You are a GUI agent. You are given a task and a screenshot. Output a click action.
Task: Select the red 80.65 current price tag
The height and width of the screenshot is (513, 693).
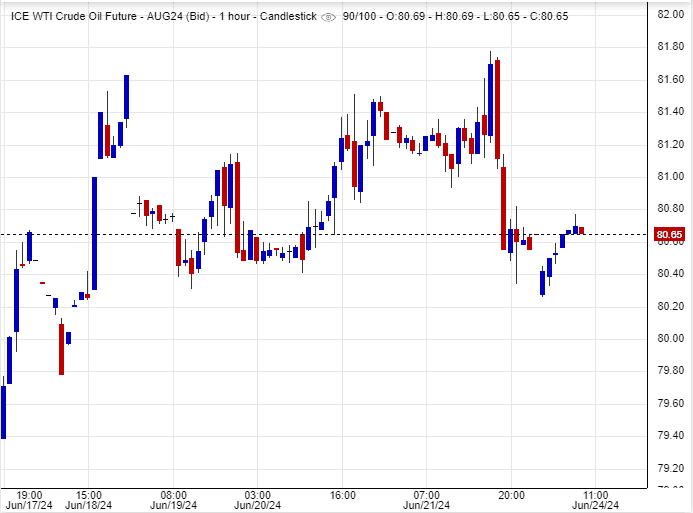click(x=669, y=236)
